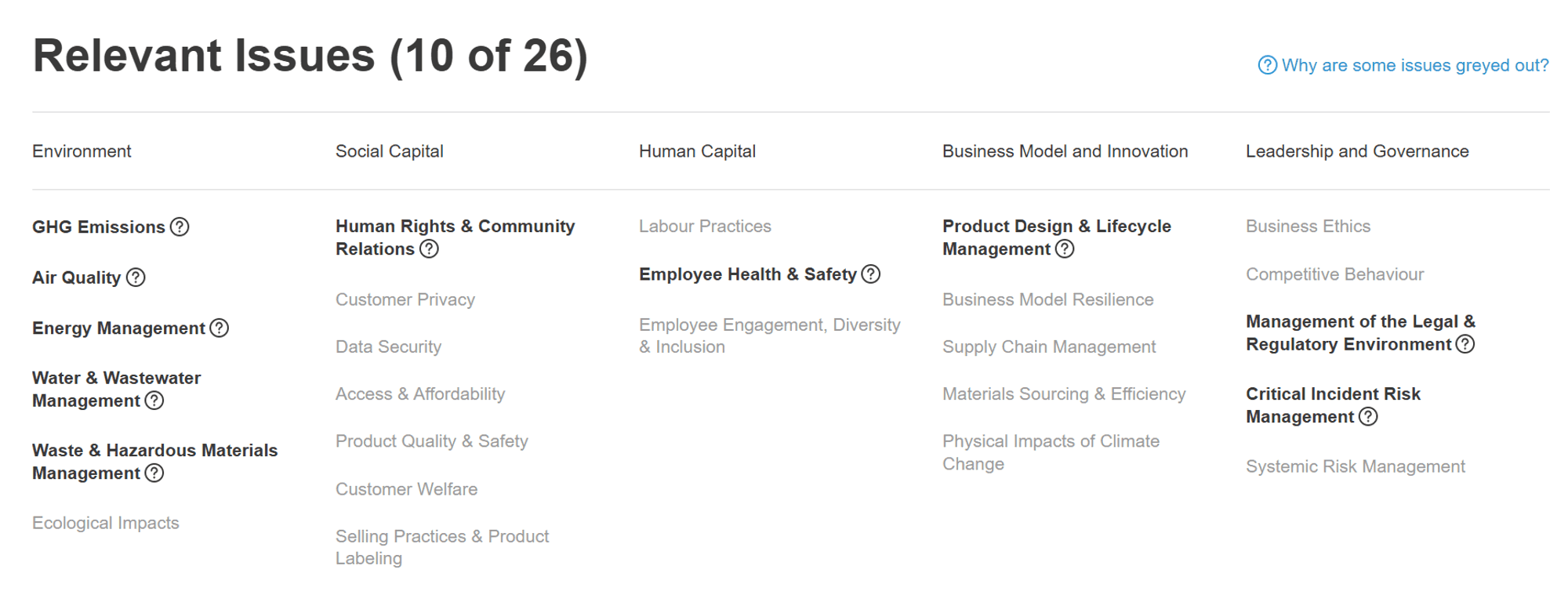
Task: Open the Air Quality issue
Action: [76, 277]
